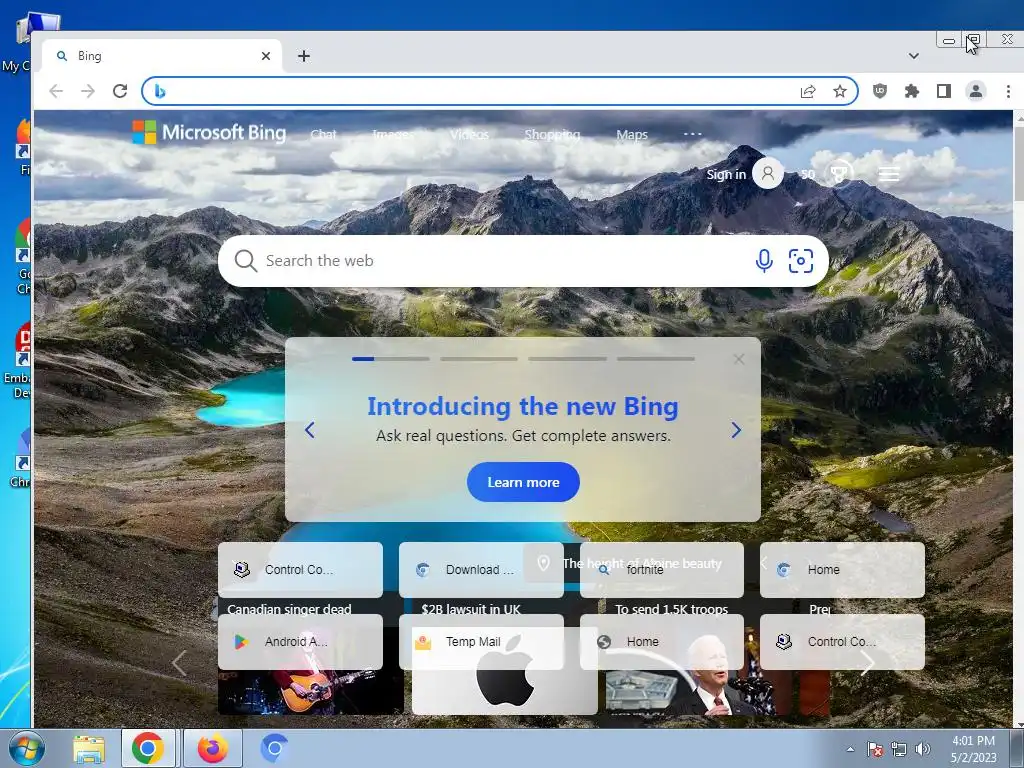Open the Chrome profile avatar
Image resolution: width=1024 pixels, height=768 pixels.
click(x=976, y=91)
